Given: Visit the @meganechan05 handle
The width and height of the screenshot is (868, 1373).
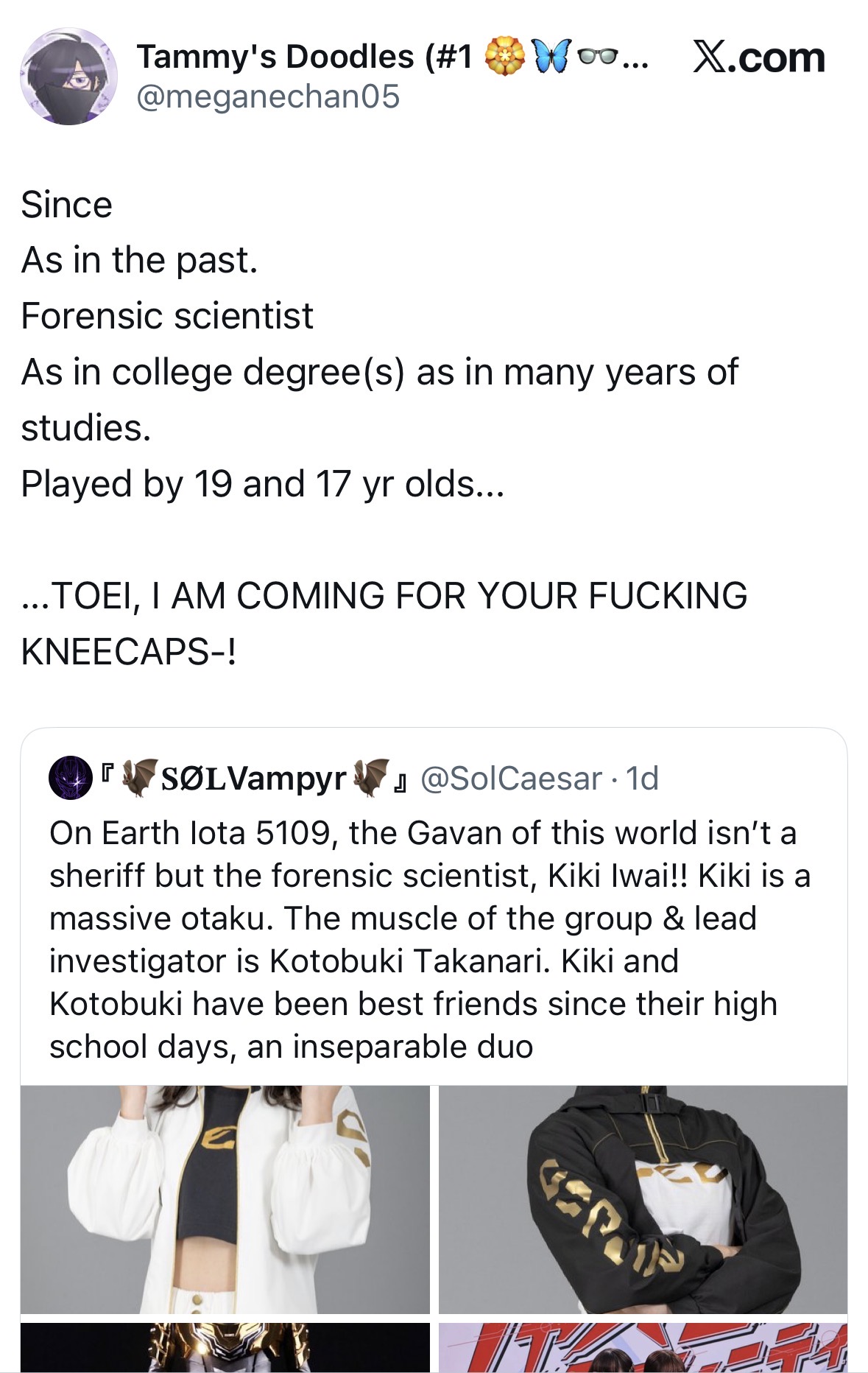Looking at the screenshot, I should click(268, 96).
